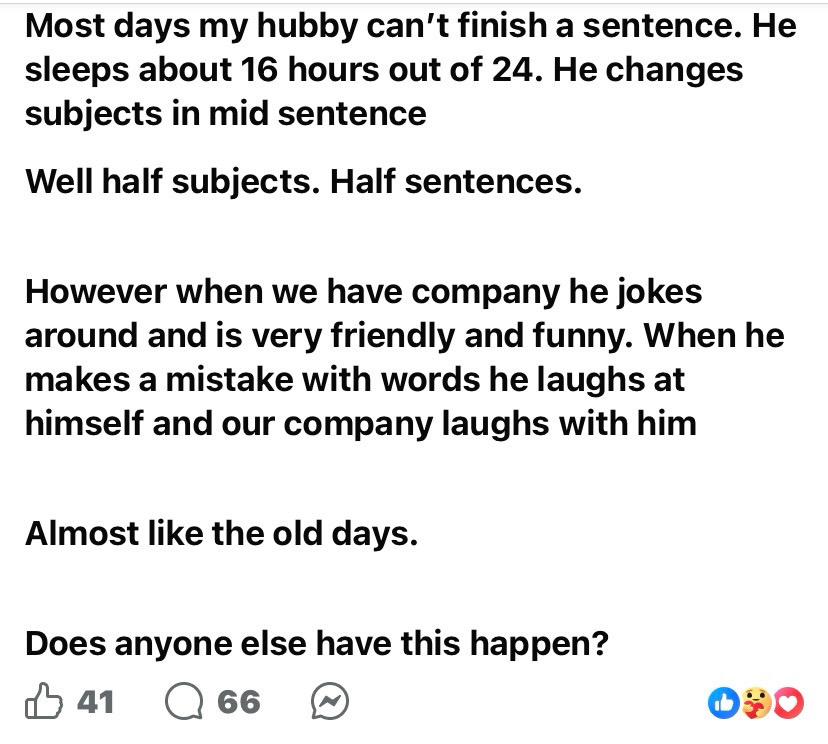Viewport: 828px width, 744px height.
Task: View the 41 likes count
Action: pos(96,703)
